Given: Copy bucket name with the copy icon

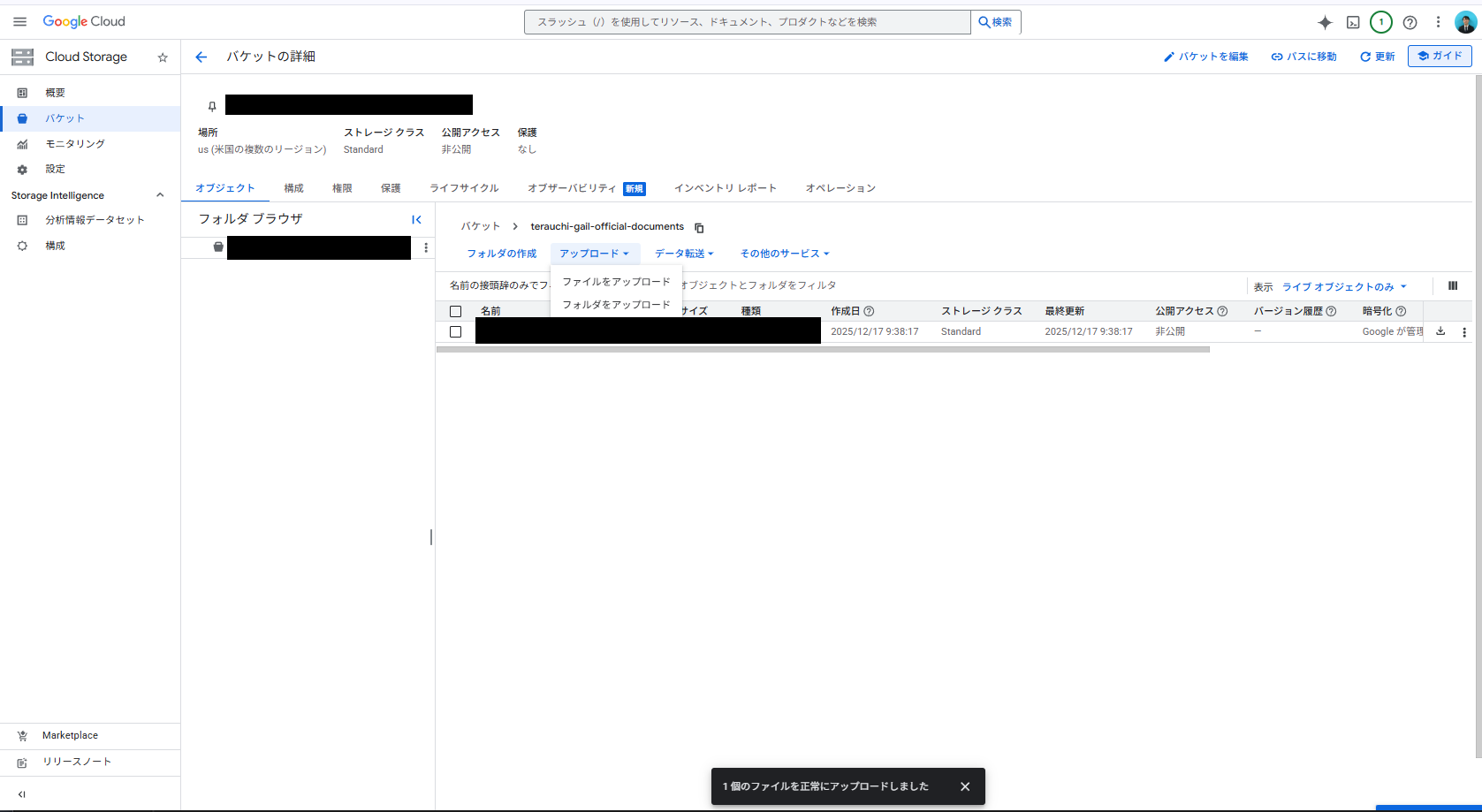Looking at the screenshot, I should pyautogui.click(x=699, y=228).
